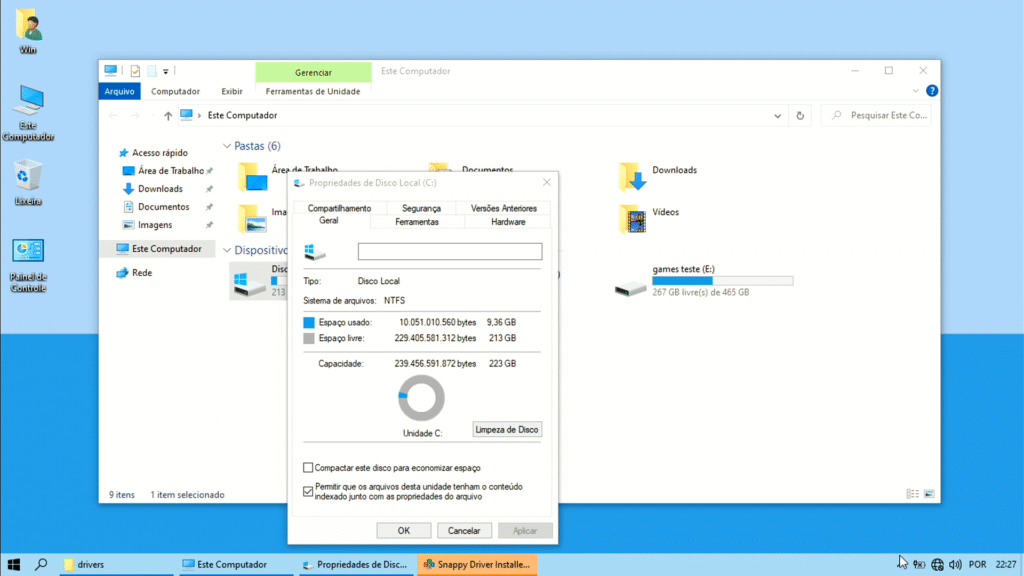Click the disk label text field
The image size is (1024, 576).
pyautogui.click(x=449, y=251)
